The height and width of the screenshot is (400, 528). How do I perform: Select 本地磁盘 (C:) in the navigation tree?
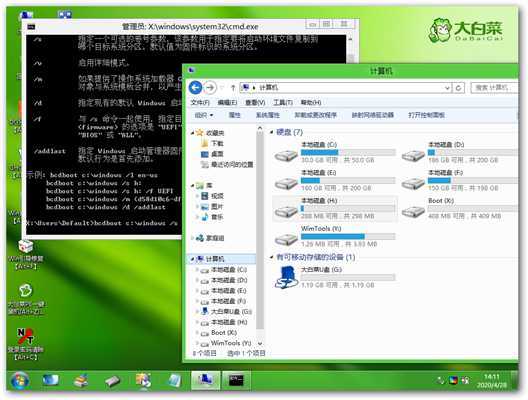pos(229,270)
